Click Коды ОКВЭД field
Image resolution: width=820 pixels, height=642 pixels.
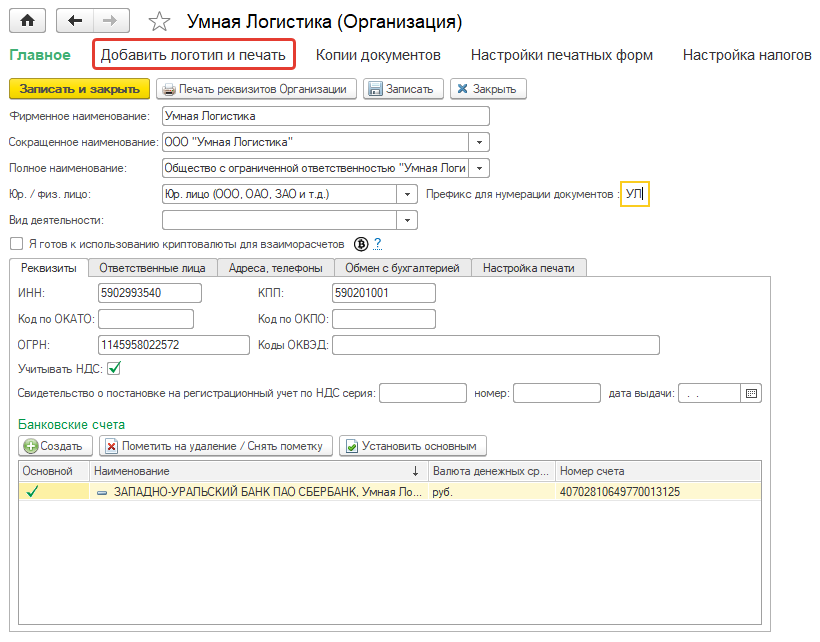(x=496, y=345)
